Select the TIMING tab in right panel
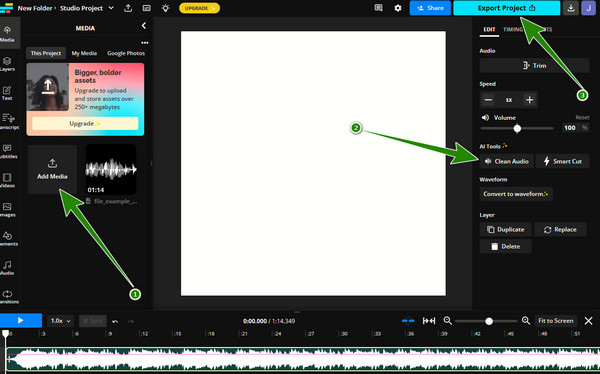Viewport: 600px width, 374px height. (x=513, y=29)
